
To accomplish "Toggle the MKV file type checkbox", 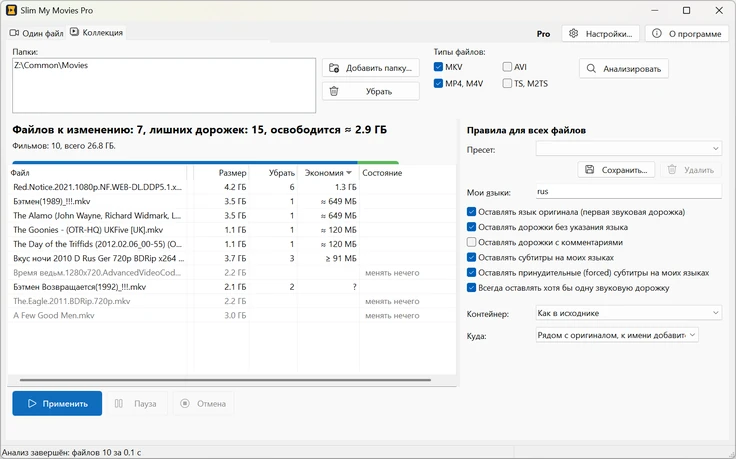I will click(438, 67).
